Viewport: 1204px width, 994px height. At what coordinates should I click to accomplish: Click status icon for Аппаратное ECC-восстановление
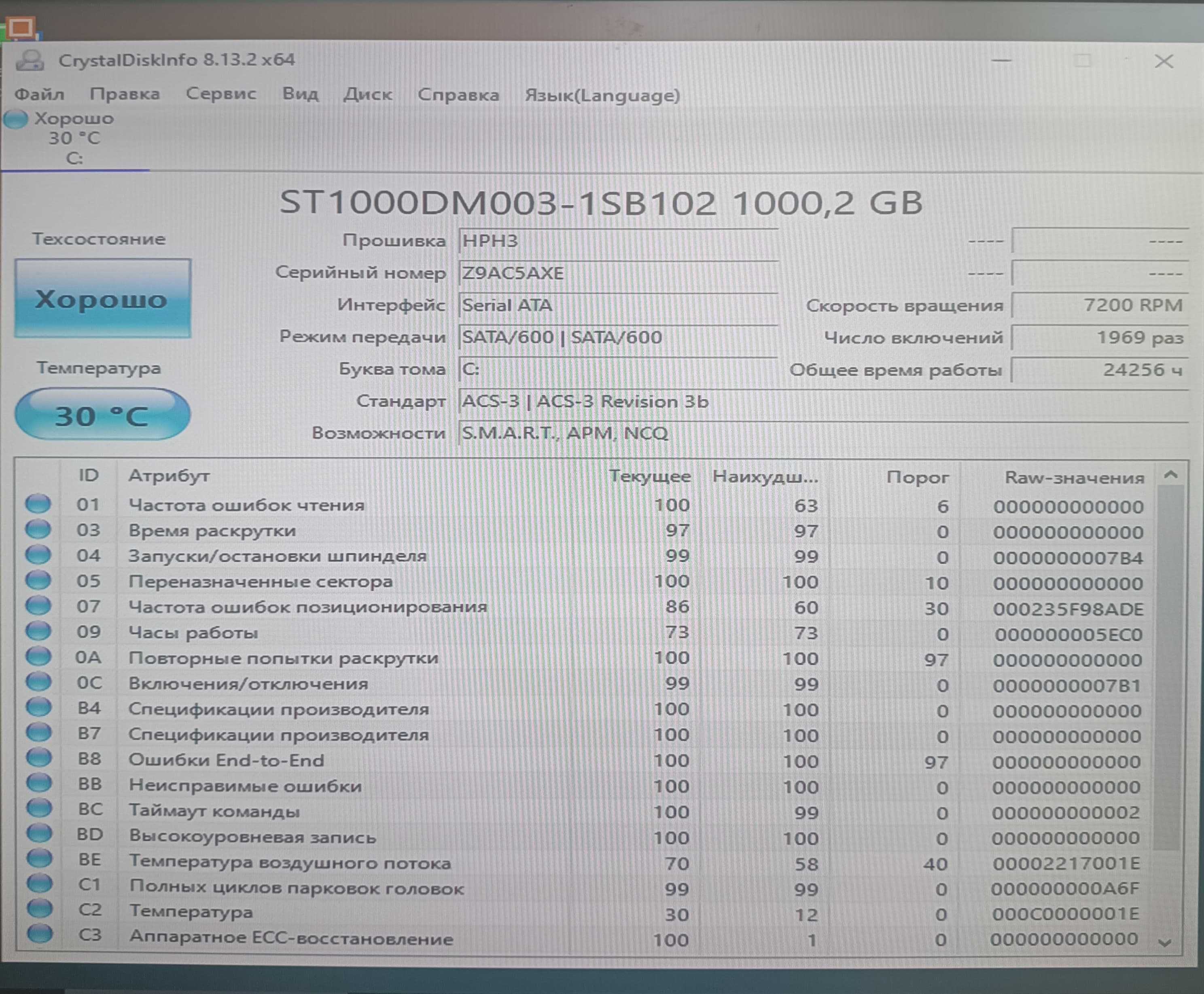tap(40, 934)
